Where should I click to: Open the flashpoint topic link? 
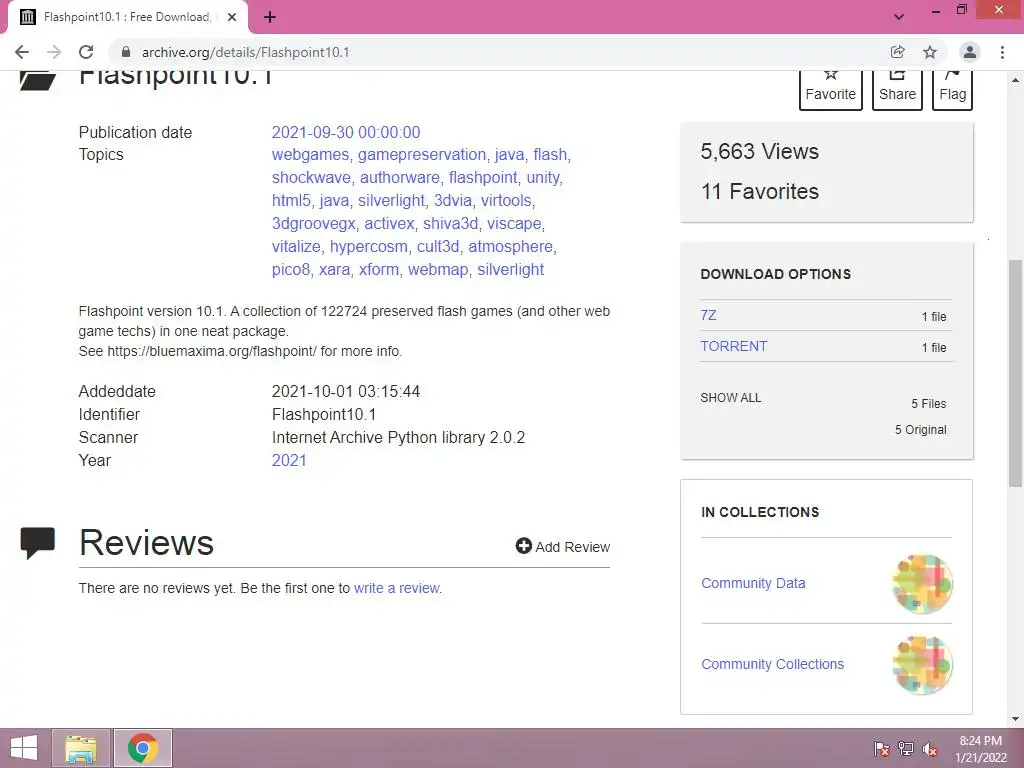483,178
